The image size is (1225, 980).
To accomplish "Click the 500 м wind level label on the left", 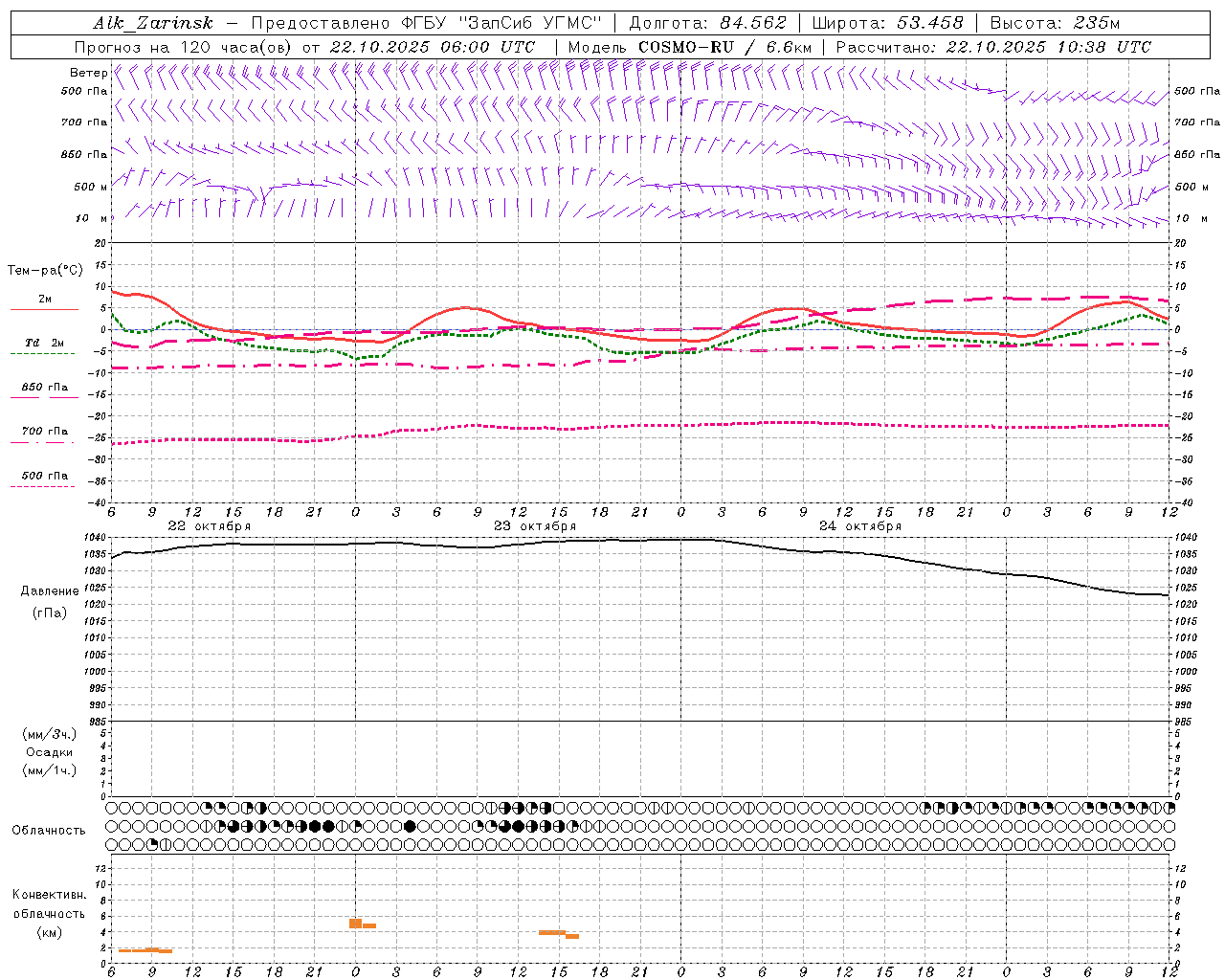I will pos(90,187).
